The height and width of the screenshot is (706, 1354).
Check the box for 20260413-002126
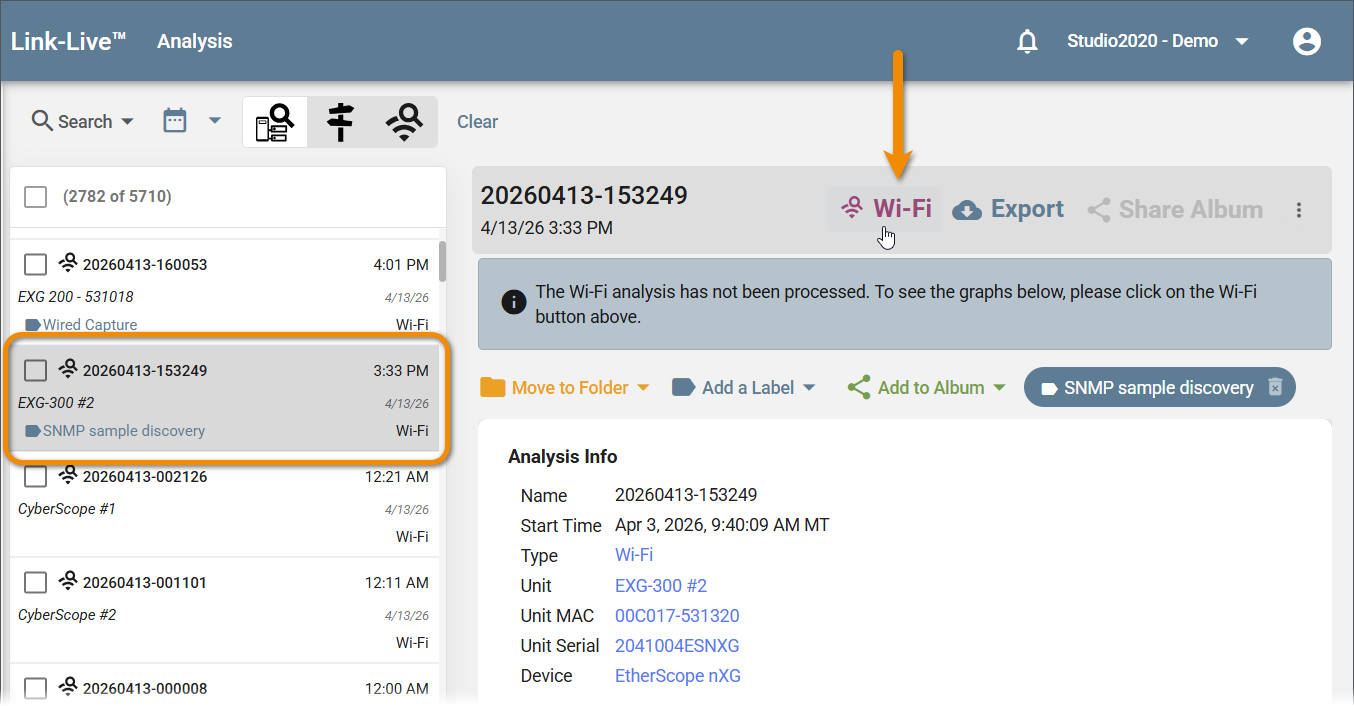36,477
